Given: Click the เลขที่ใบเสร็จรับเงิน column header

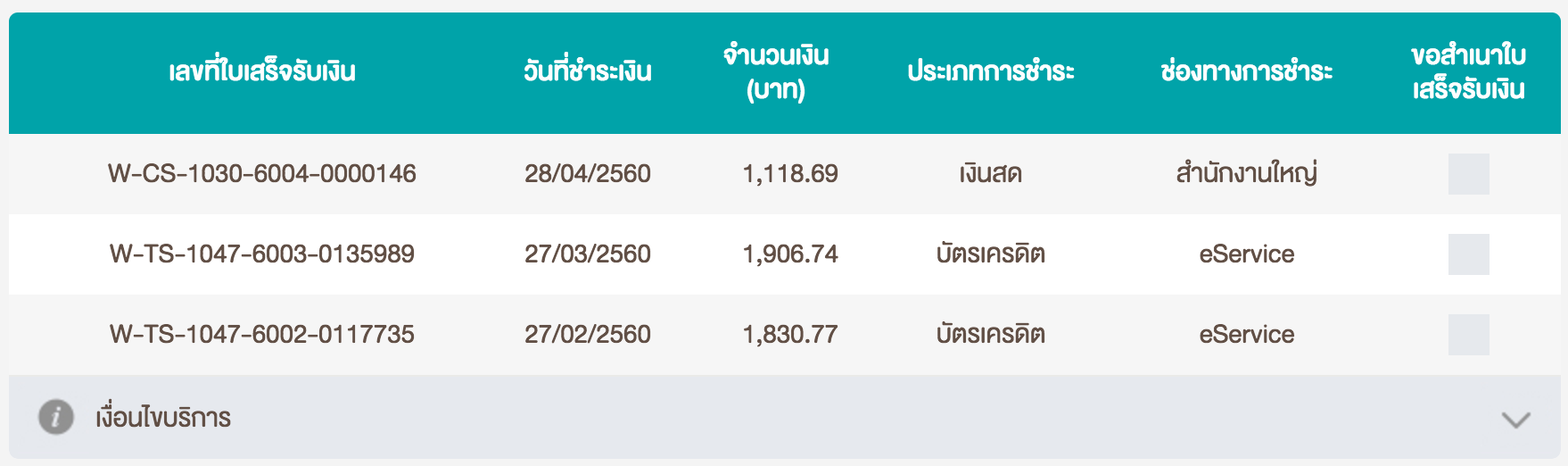Looking at the screenshot, I should click(x=262, y=71).
